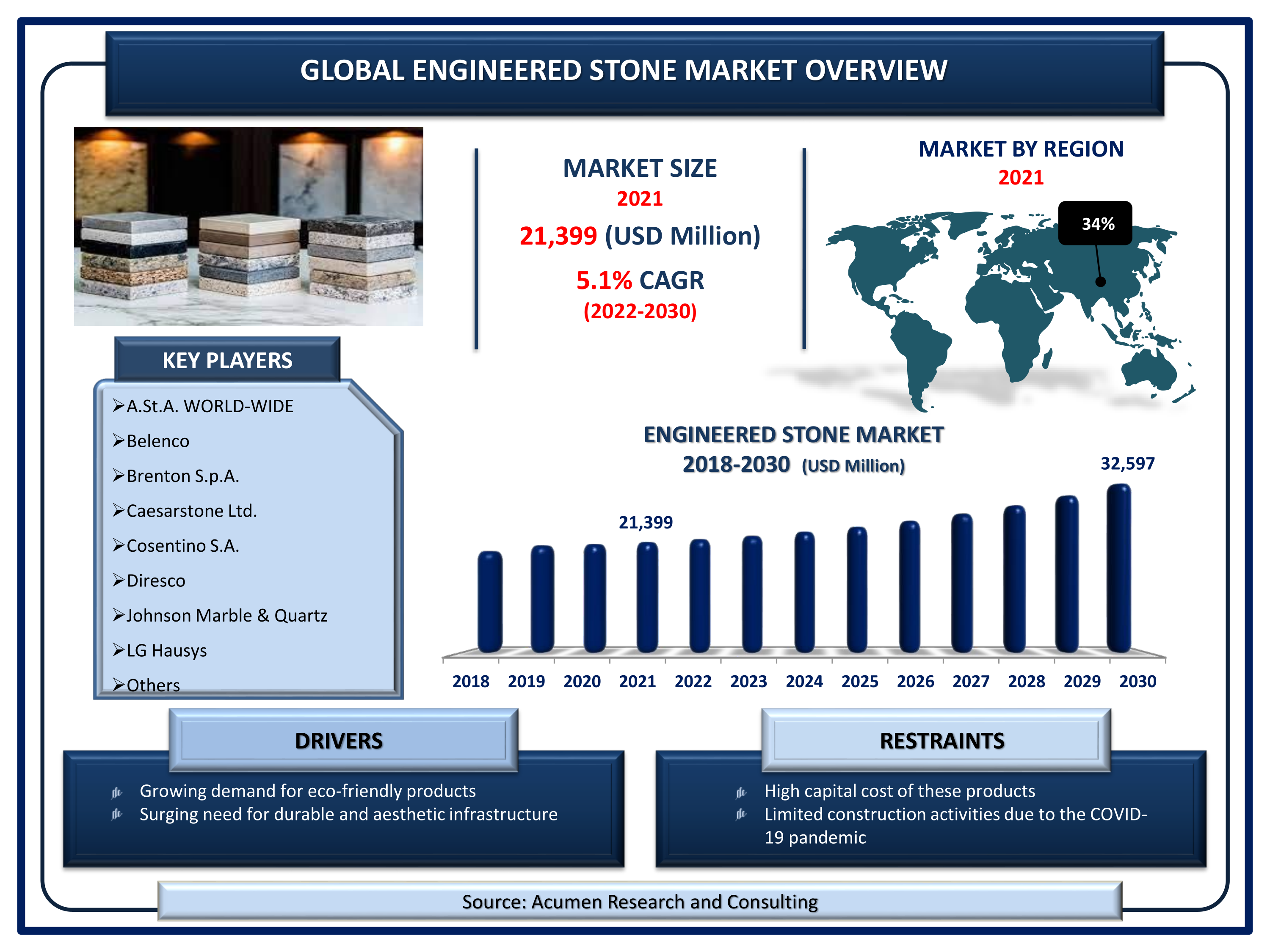Click bullet icon beside High capital cost
1270x952 pixels.
(x=741, y=792)
